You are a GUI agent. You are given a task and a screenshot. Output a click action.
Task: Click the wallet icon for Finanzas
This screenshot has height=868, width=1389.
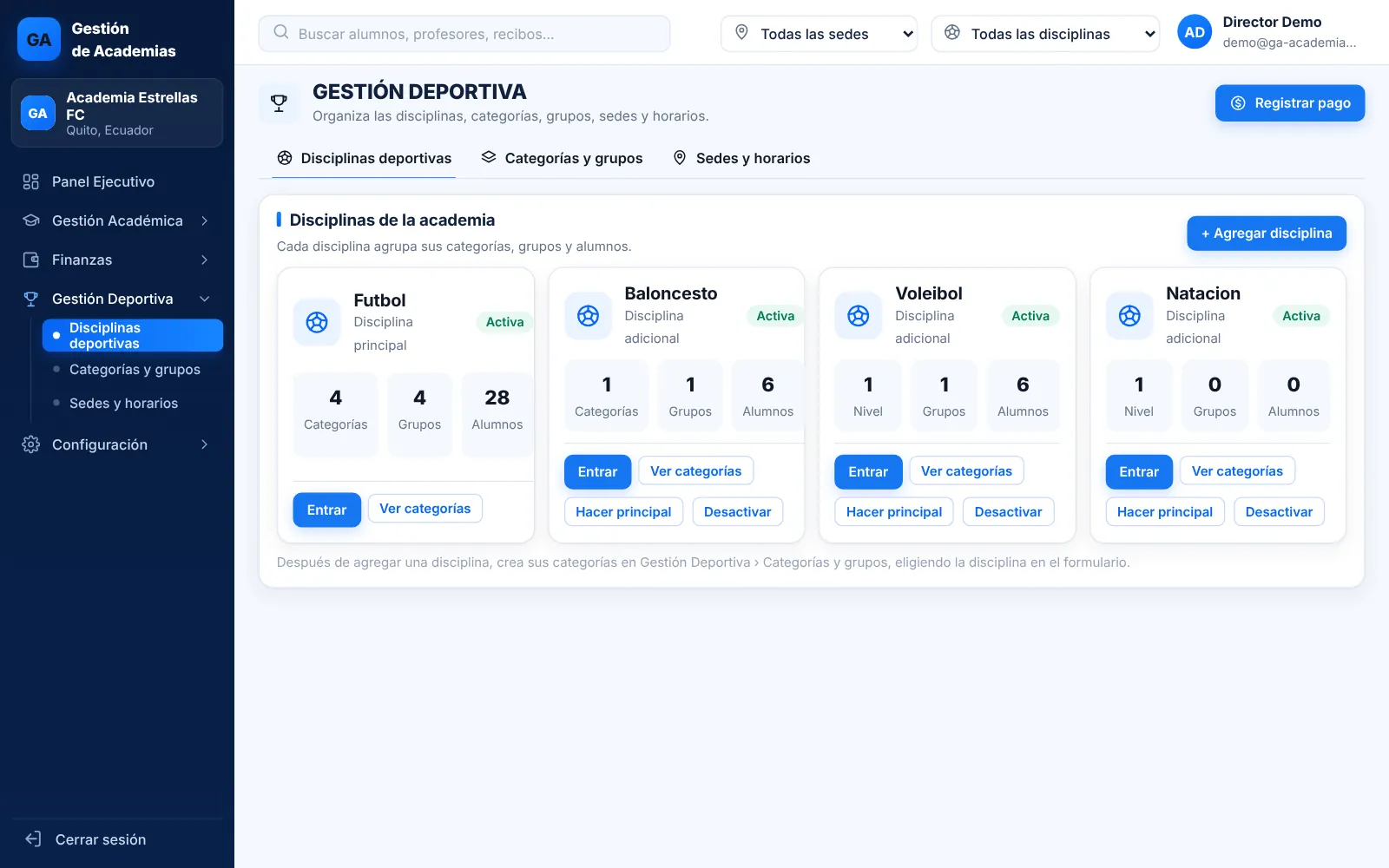pyautogui.click(x=31, y=260)
